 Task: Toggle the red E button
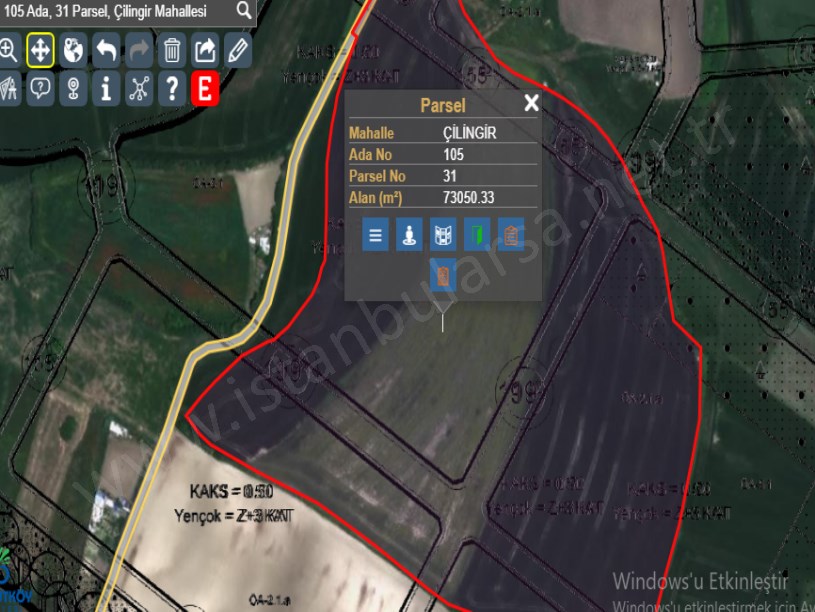pyautogui.click(x=205, y=89)
